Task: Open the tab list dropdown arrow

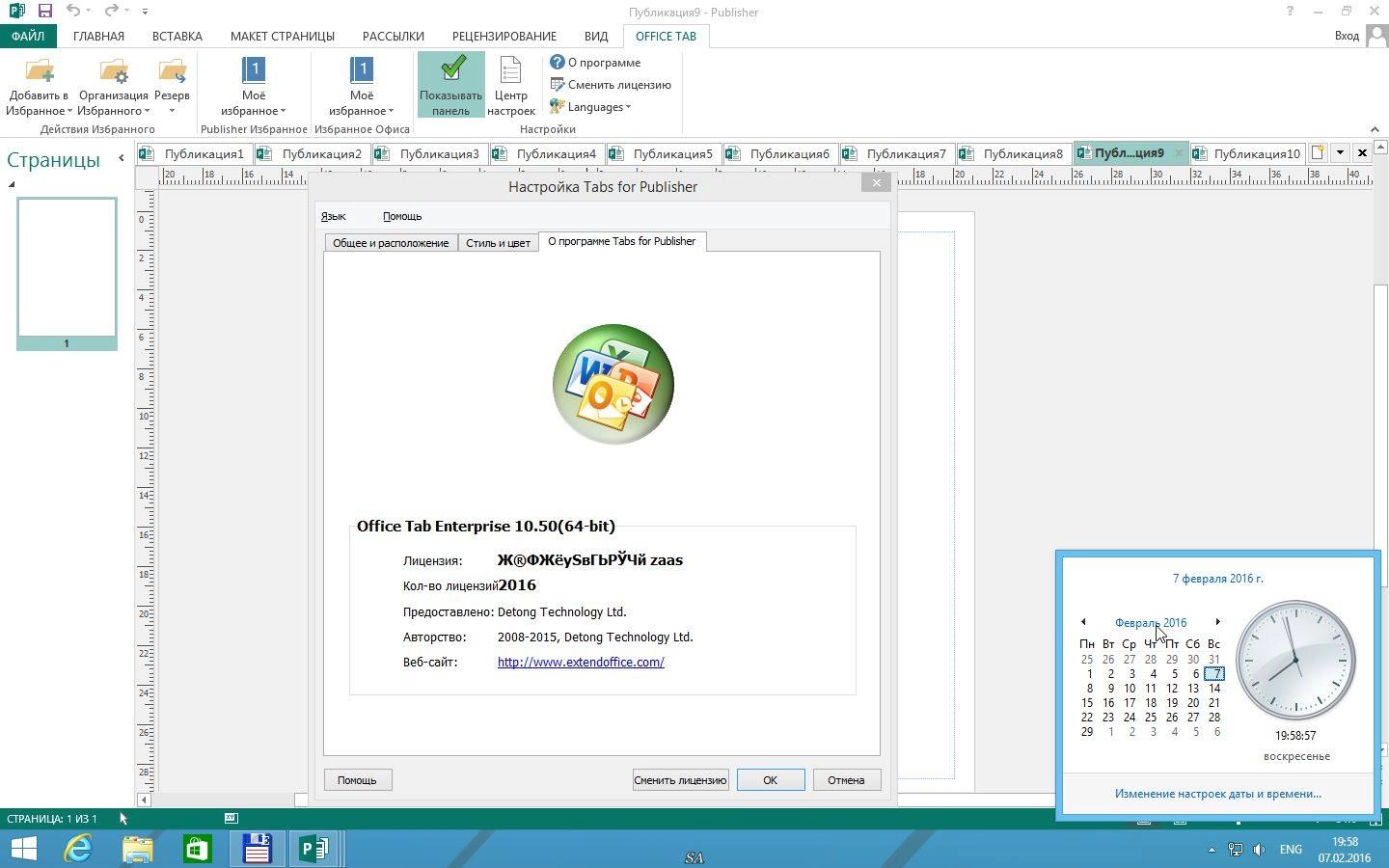Action: tap(1340, 153)
